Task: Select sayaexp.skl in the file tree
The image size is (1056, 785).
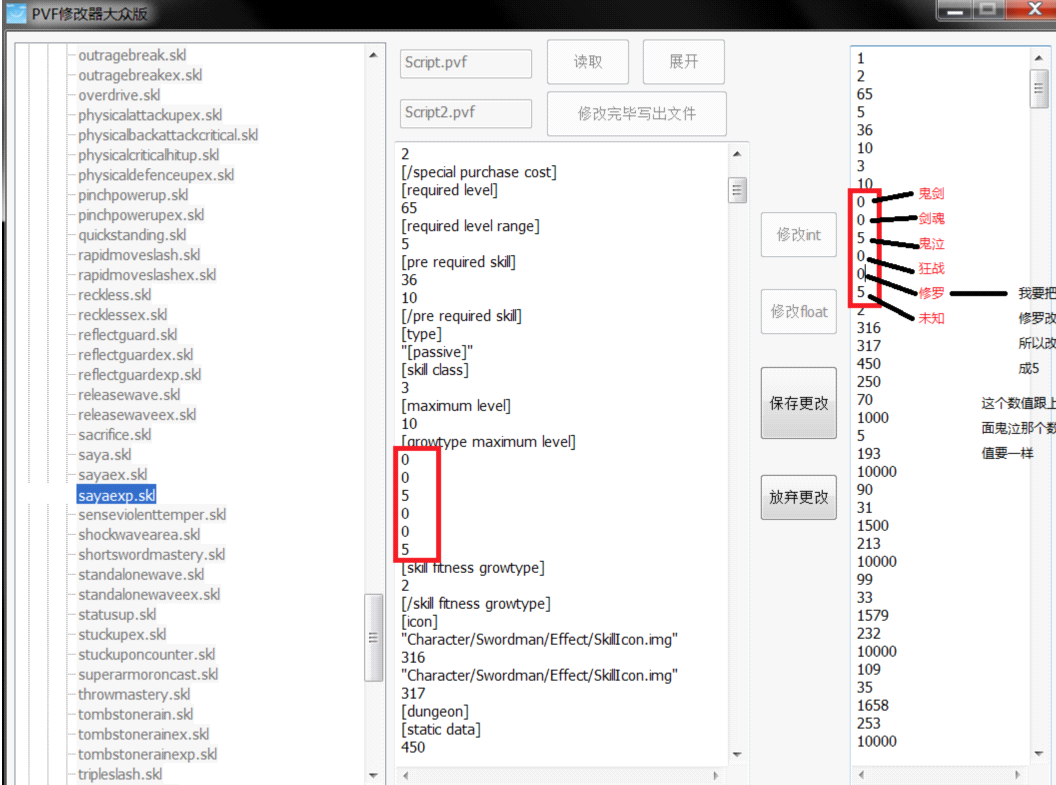Action: [116, 495]
